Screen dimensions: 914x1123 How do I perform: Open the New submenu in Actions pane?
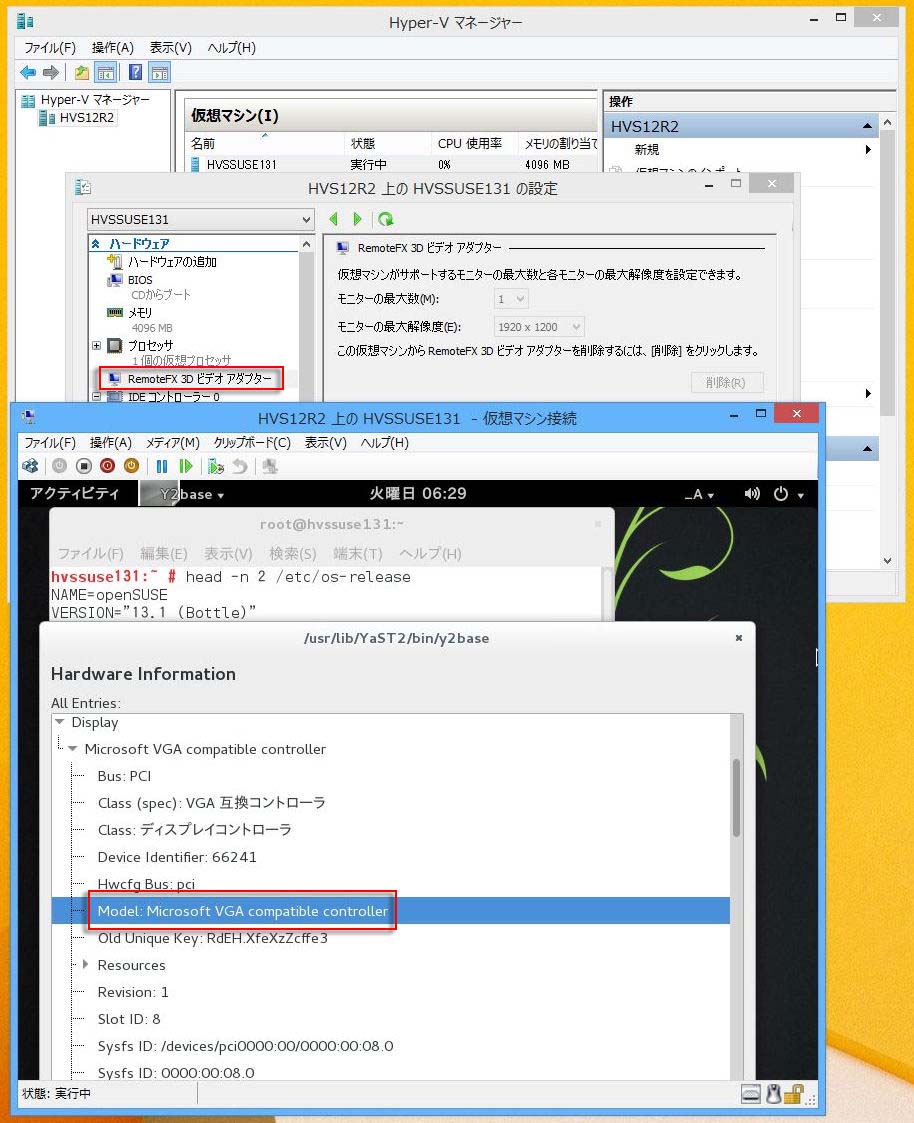coord(740,149)
